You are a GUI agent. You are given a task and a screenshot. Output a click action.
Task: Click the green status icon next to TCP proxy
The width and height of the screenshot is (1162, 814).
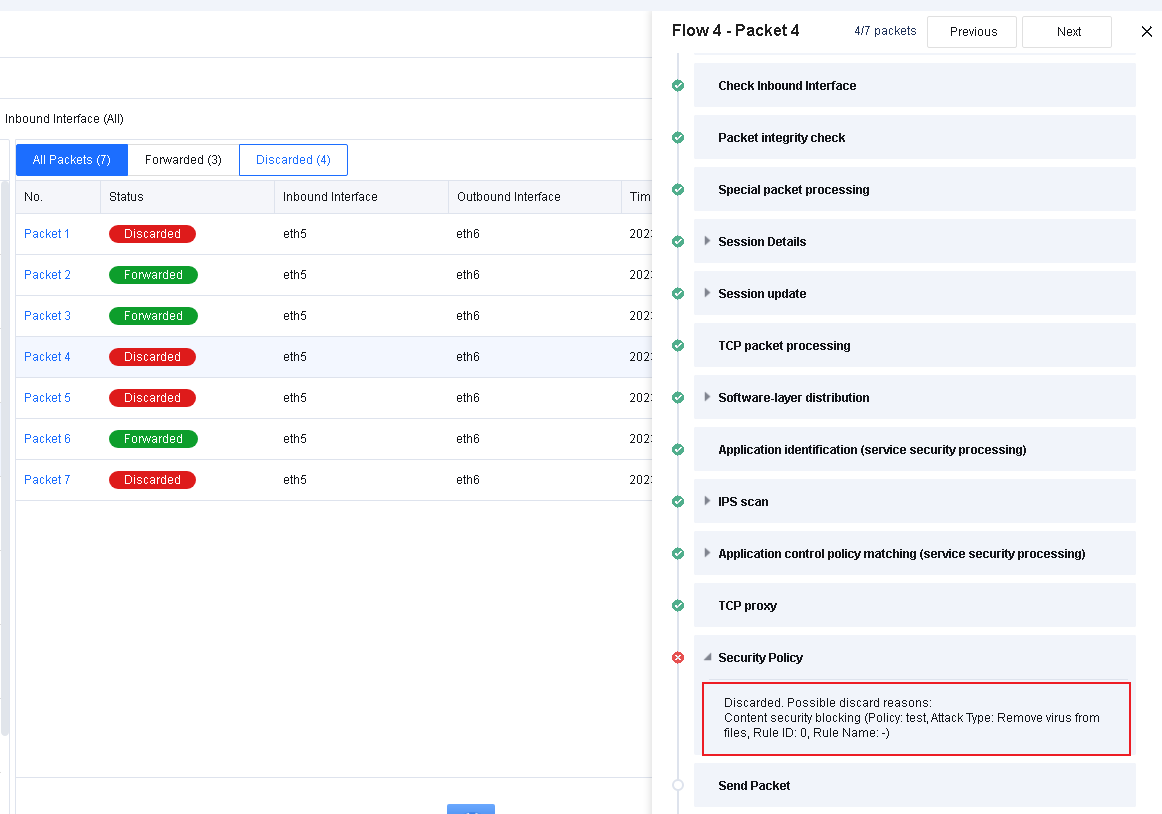[678, 606]
